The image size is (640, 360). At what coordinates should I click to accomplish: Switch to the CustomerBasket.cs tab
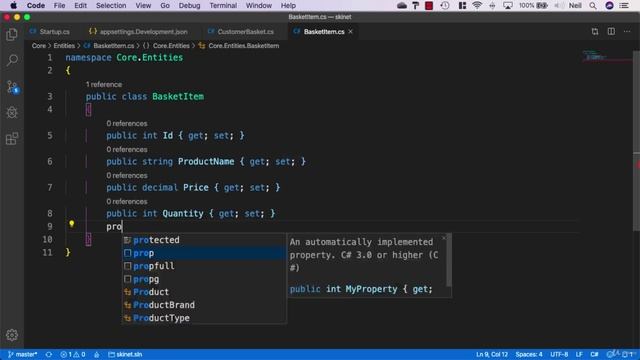pyautogui.click(x=241, y=31)
